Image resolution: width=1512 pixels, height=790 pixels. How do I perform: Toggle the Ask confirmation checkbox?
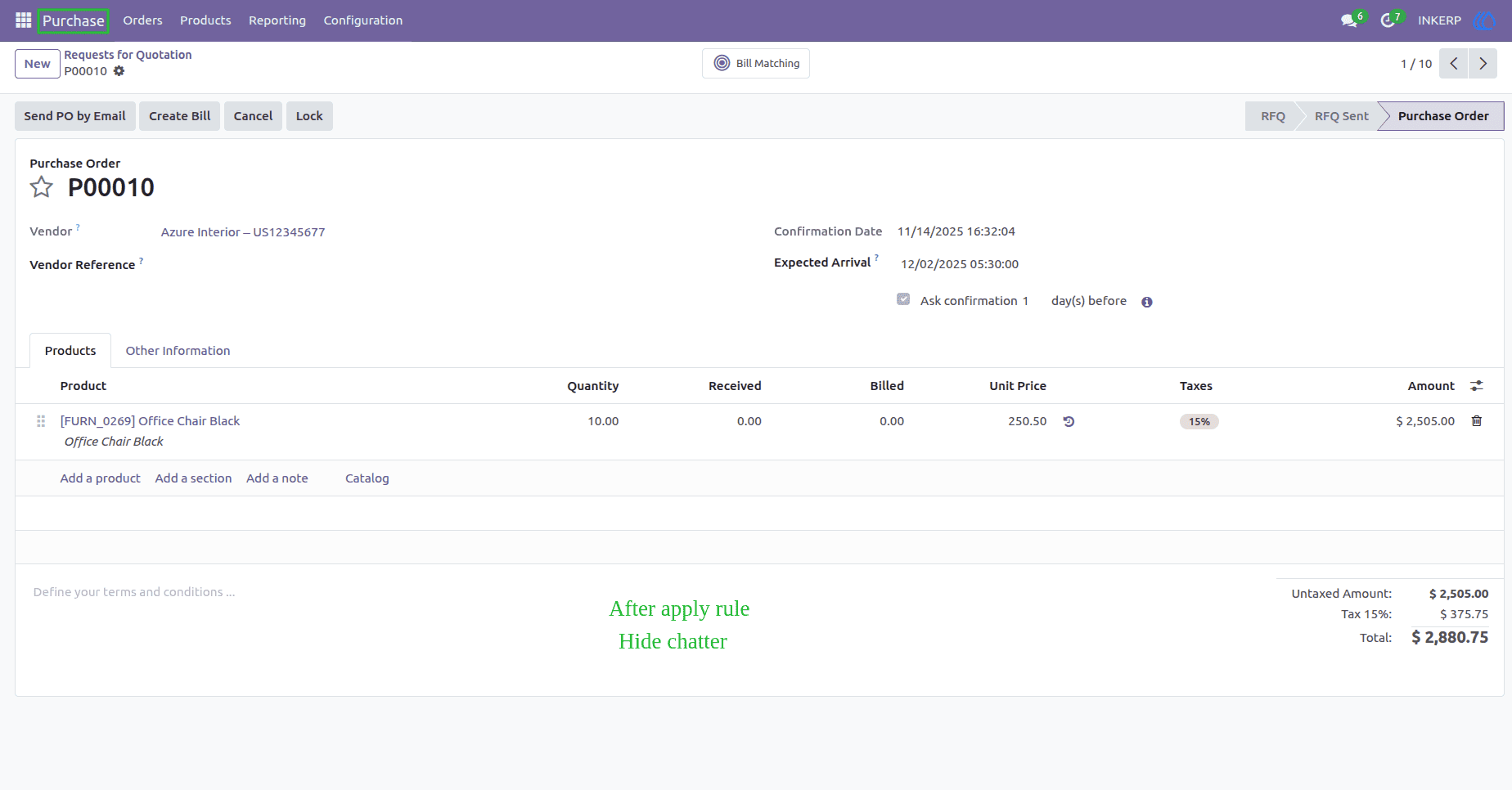[903, 299]
